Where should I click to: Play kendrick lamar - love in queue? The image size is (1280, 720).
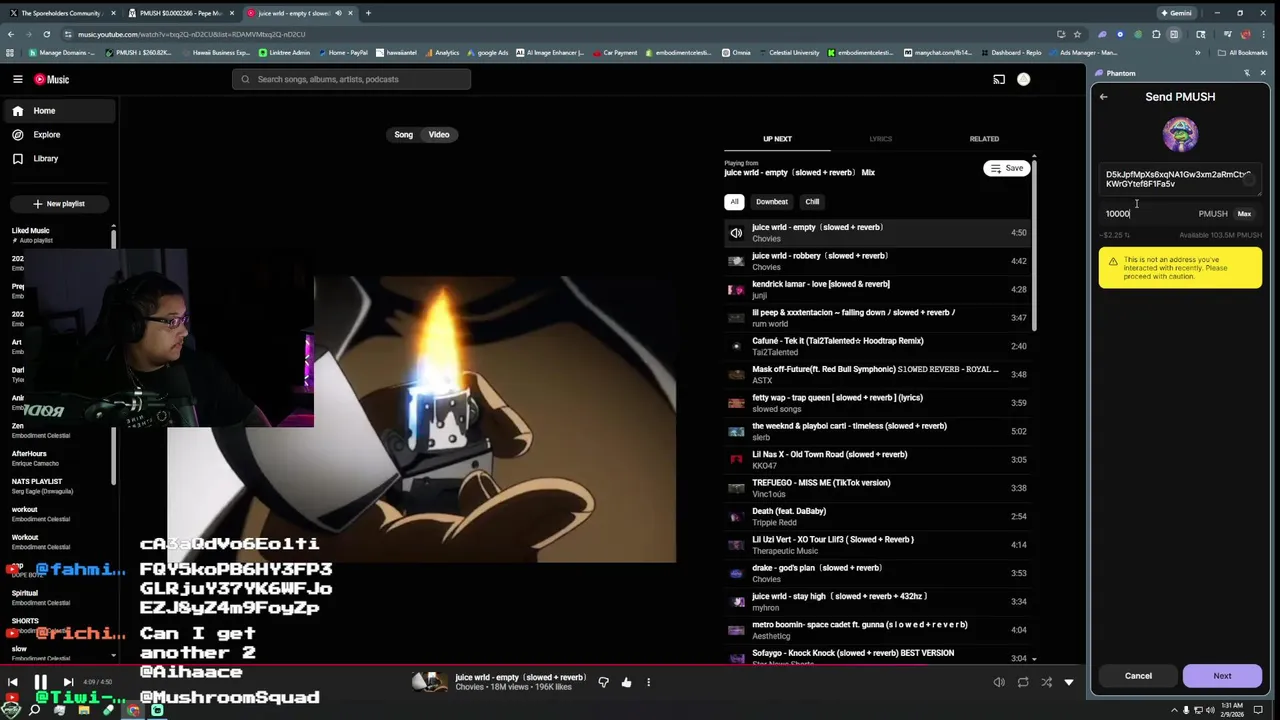(878, 289)
